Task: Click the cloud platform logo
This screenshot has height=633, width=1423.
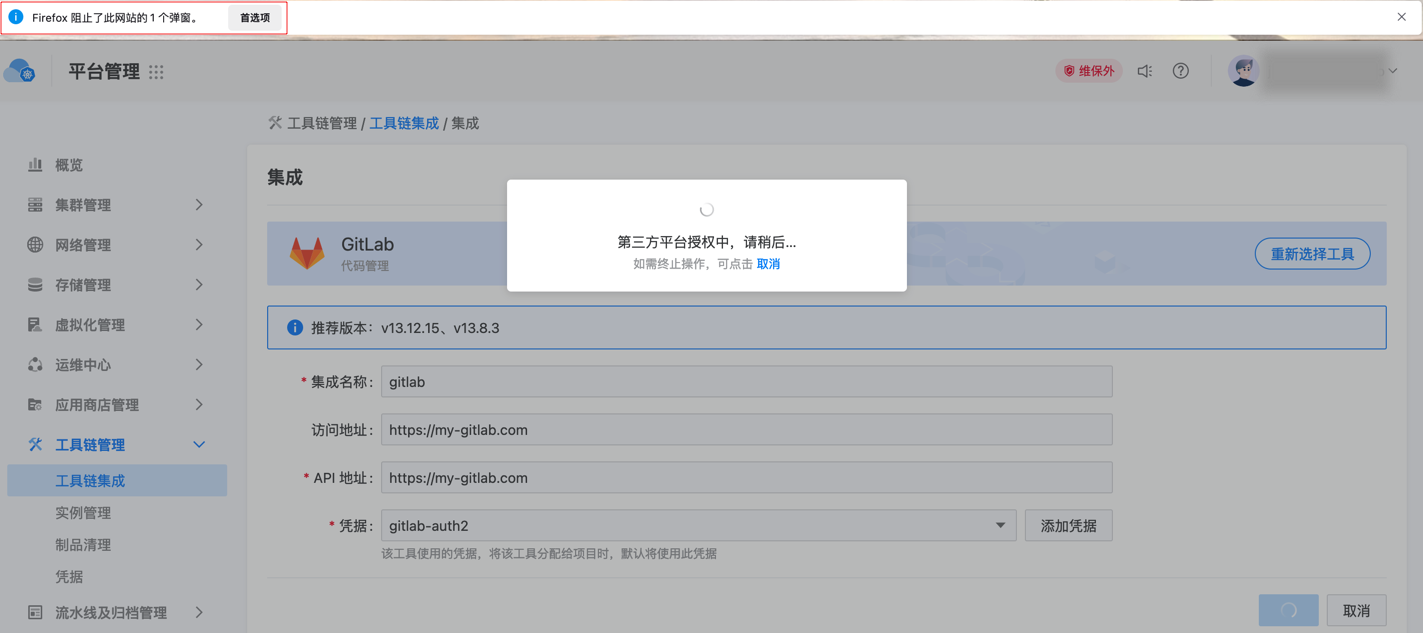Action: (20, 72)
